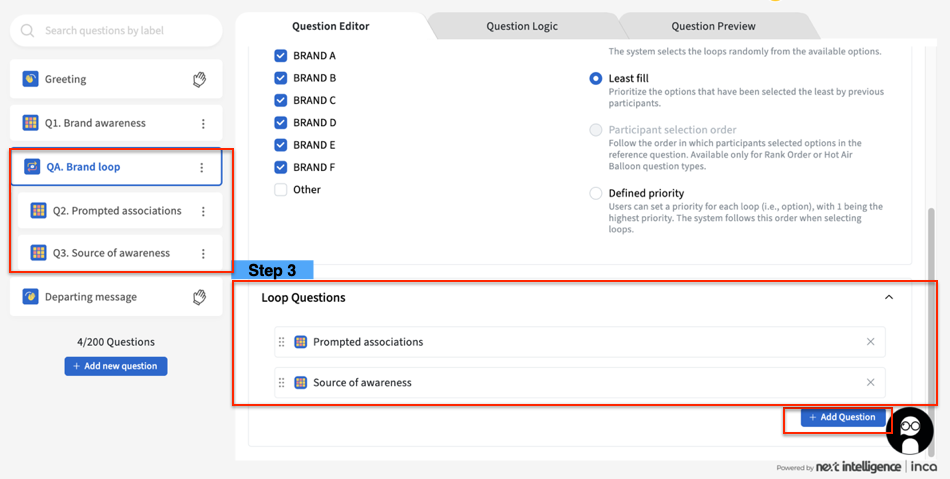
Task: Remove Prompted associations from loop questions
Action: [x=870, y=342]
